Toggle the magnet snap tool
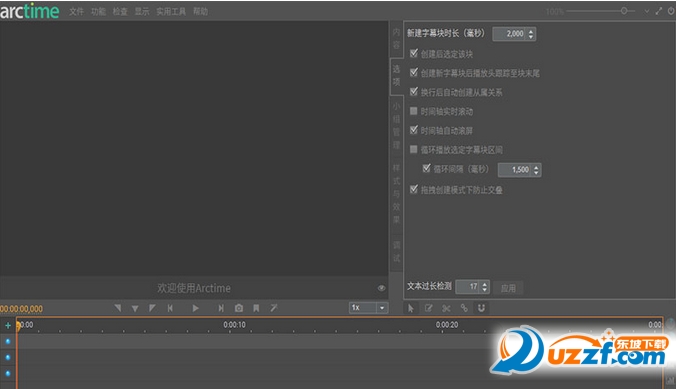This screenshot has width=676, height=389. pyautogui.click(x=481, y=308)
